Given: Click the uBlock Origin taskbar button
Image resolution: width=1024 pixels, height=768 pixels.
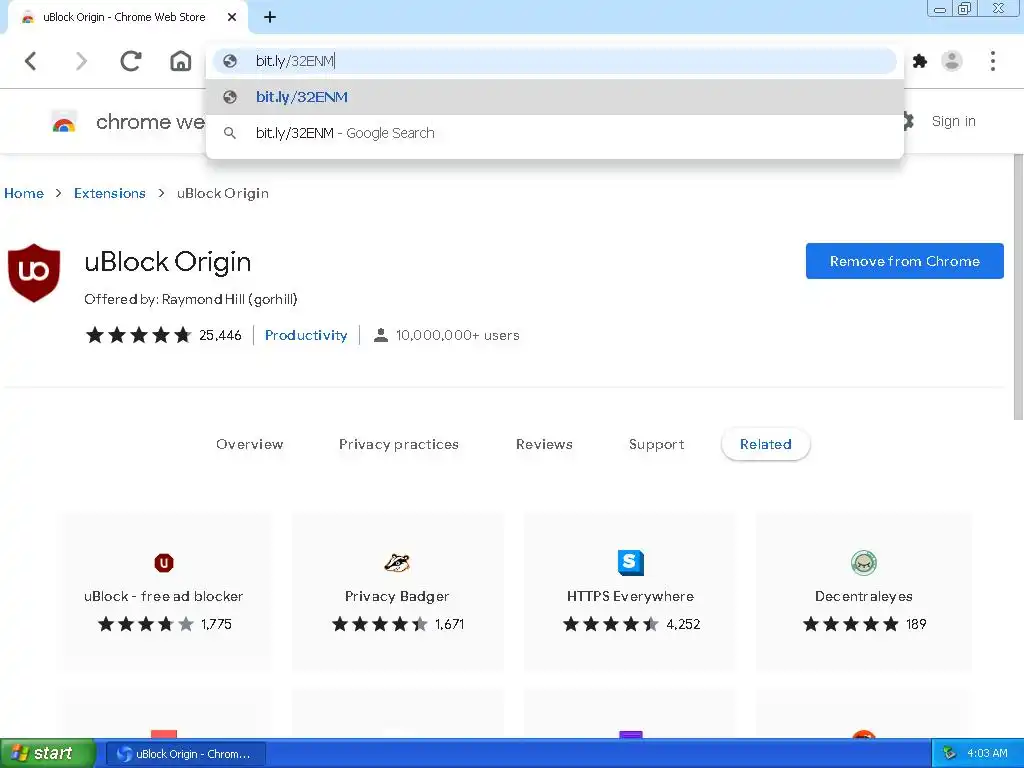Looking at the screenshot, I should tap(186, 754).
